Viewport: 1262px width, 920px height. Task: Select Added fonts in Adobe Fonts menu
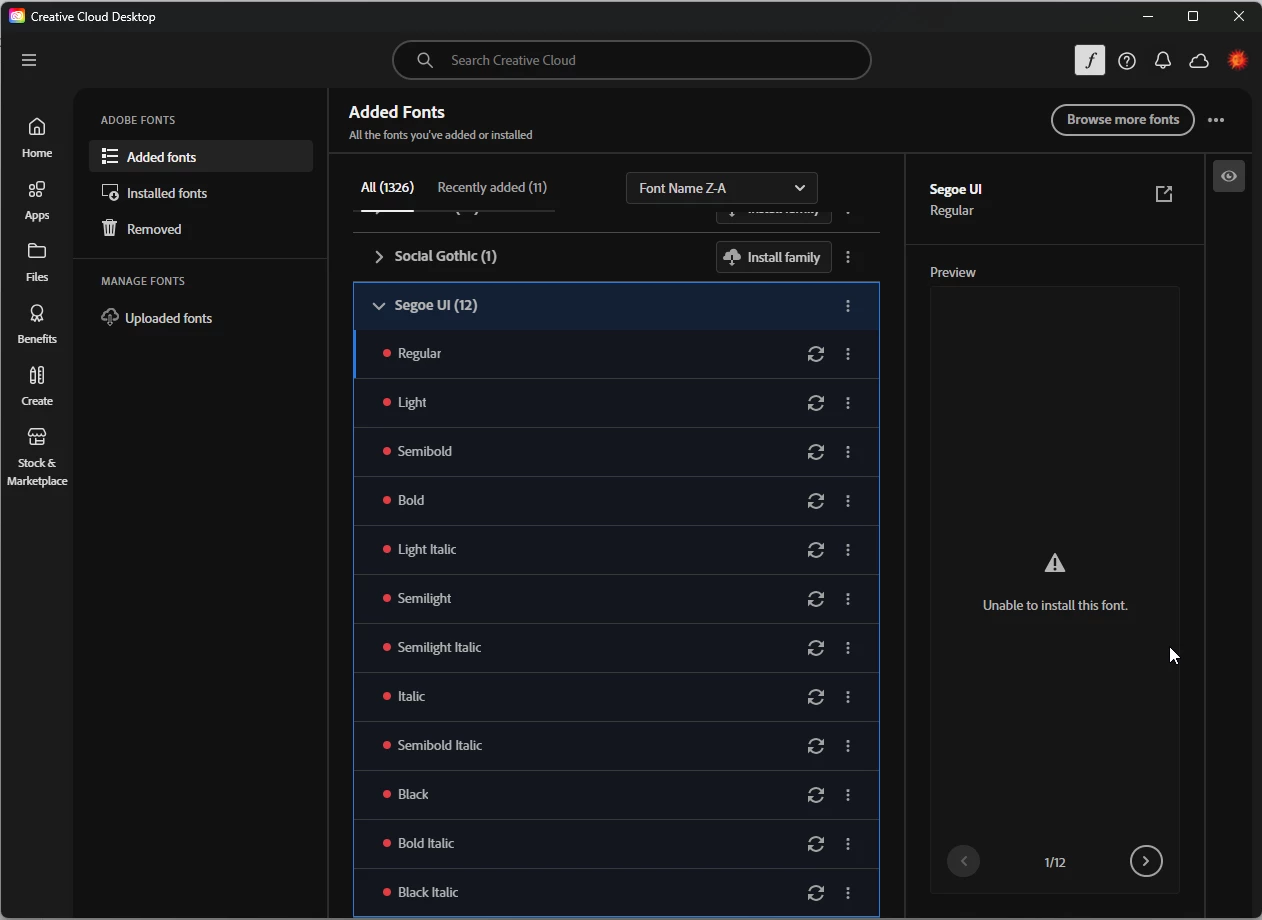click(x=201, y=157)
